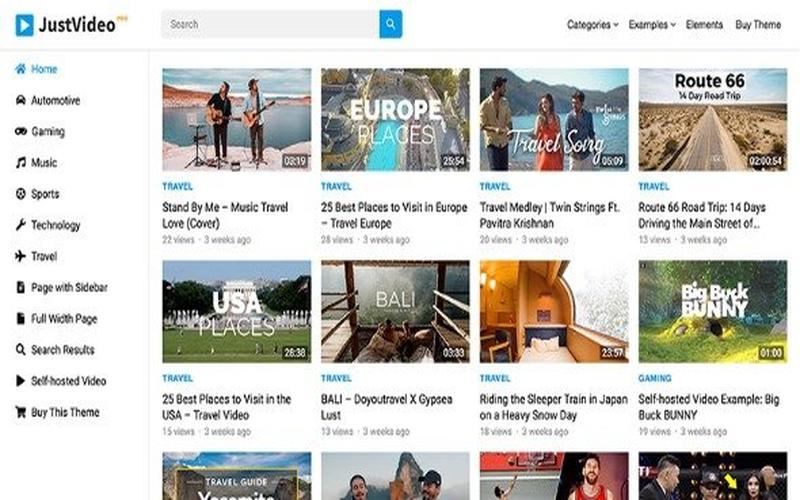The height and width of the screenshot is (500, 800).
Task: Click the JustVideo logo text
Action: pyautogui.click(x=78, y=25)
